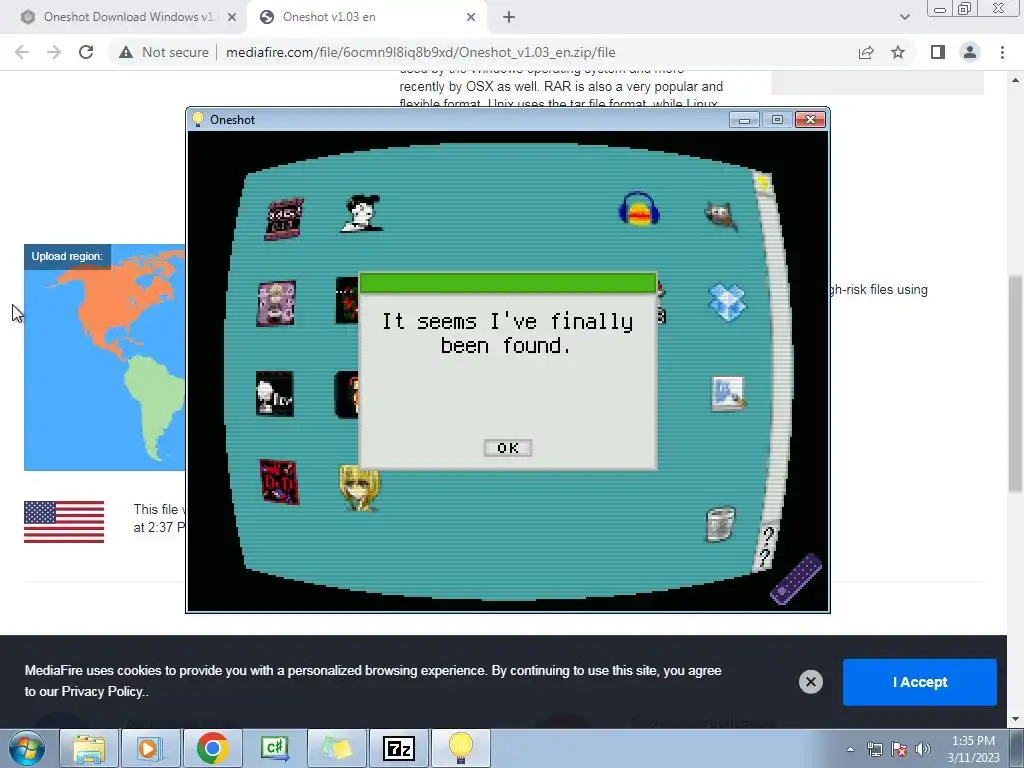Accept MediaFire cookies with I Accept
Screen dimensions: 1024x768
(920, 682)
